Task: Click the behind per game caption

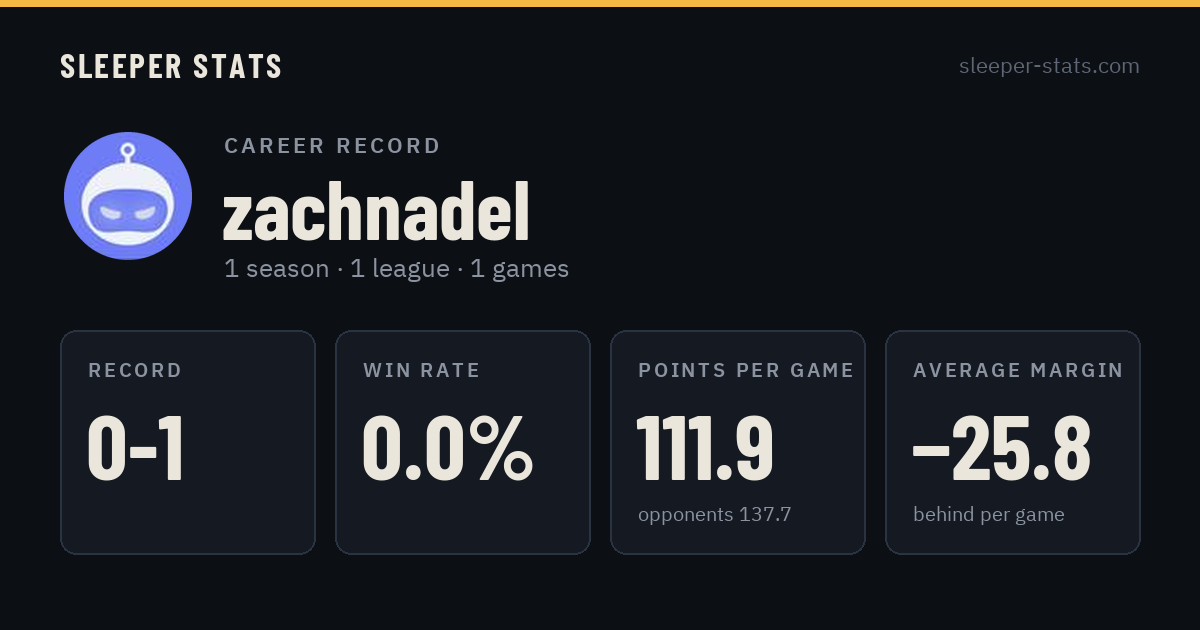Action: [989, 515]
